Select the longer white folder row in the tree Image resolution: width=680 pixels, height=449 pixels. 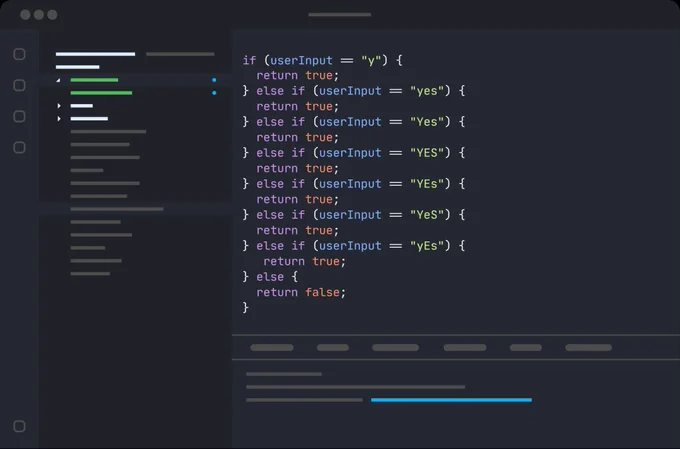89,118
